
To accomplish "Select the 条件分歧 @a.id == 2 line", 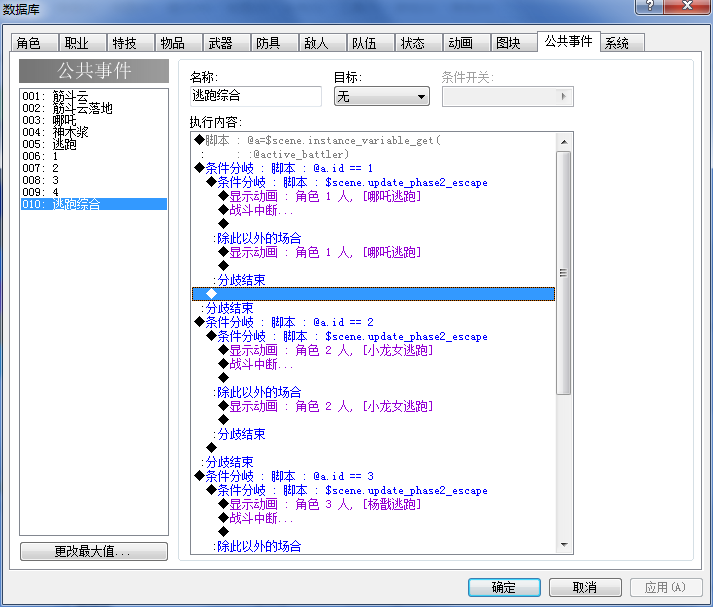I will tap(373, 322).
